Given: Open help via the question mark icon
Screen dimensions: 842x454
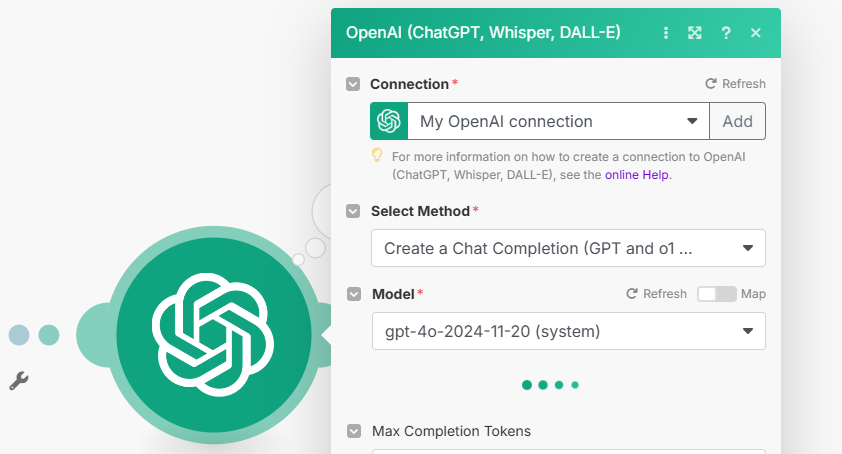Looking at the screenshot, I should click(726, 33).
